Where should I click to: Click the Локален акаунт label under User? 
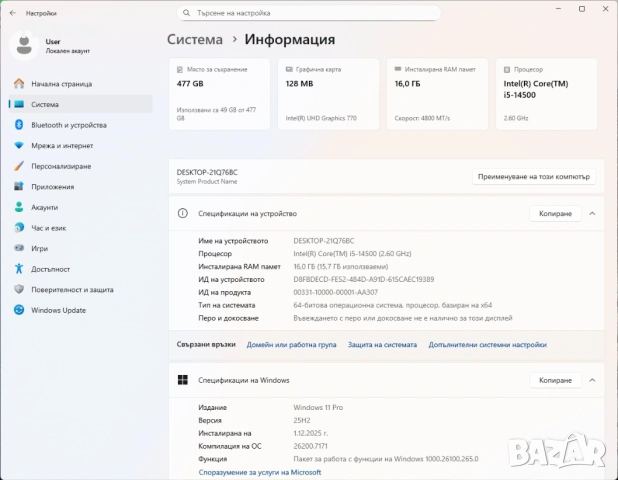click(67, 51)
